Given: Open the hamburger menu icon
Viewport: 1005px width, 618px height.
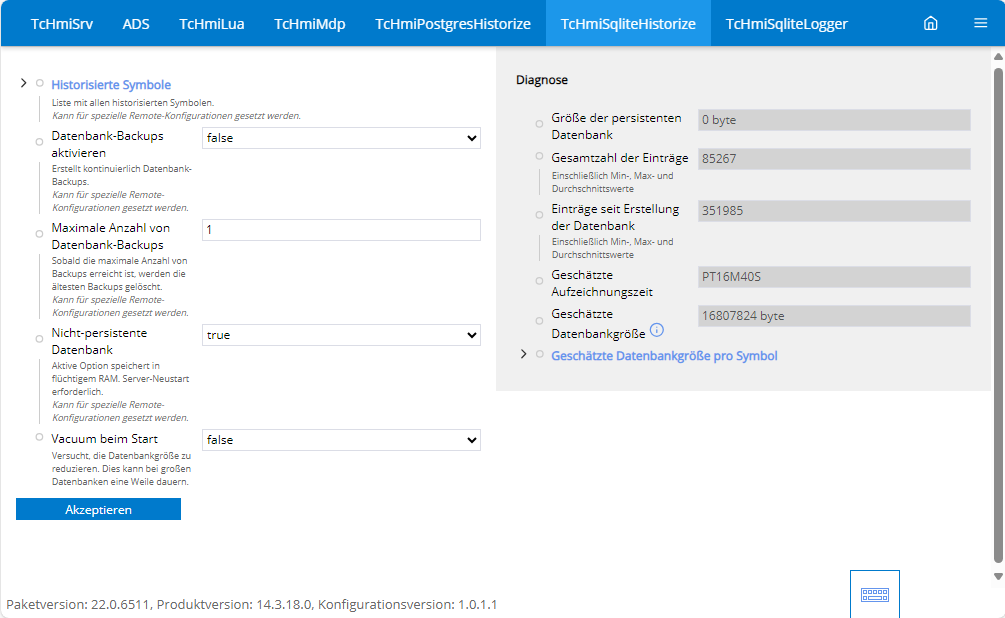Looking at the screenshot, I should (x=980, y=23).
